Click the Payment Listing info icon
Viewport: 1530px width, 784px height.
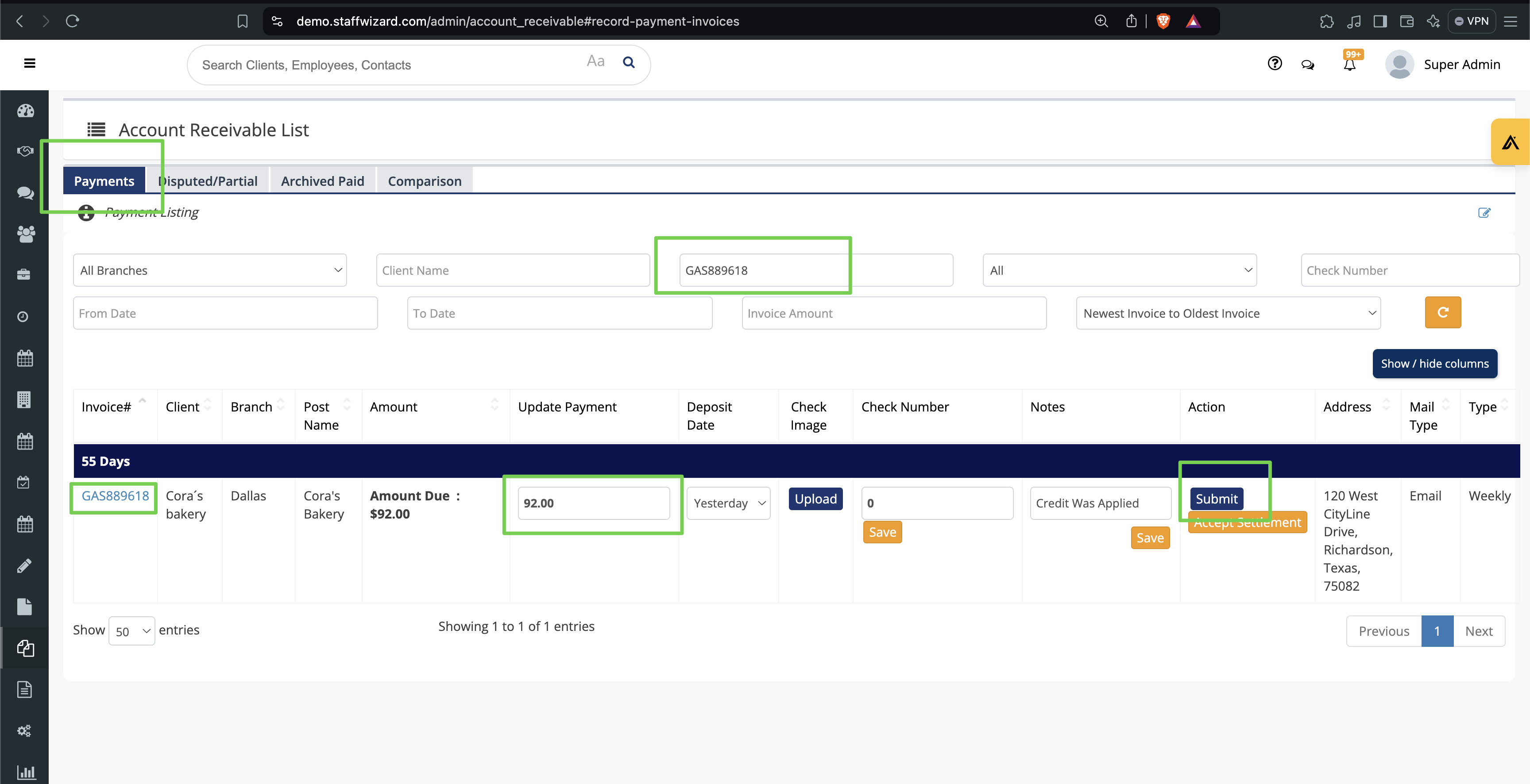point(86,212)
